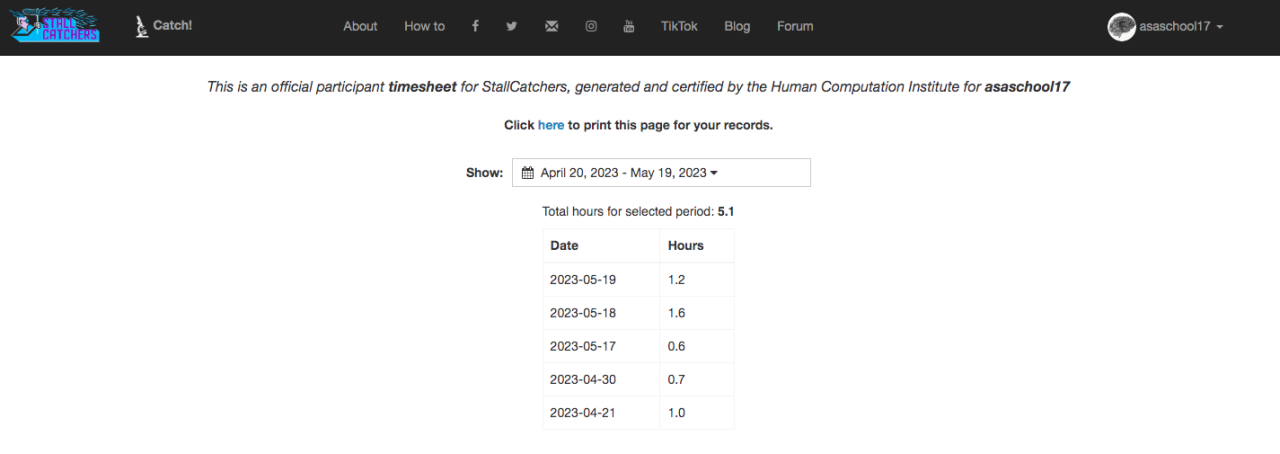Image resolution: width=1280 pixels, height=454 pixels.
Task: Click the email envelope icon
Action: 551,27
